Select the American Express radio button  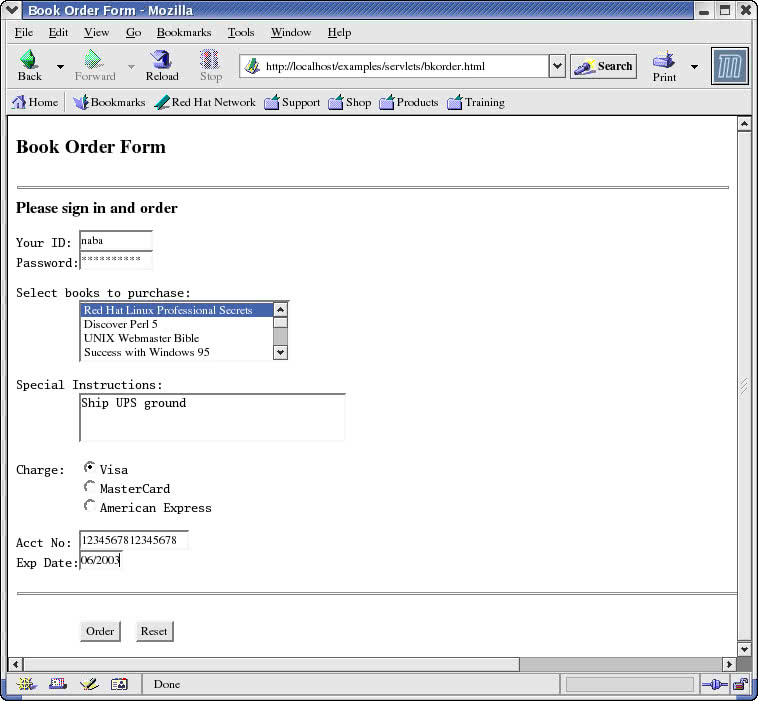pyautogui.click(x=89, y=506)
